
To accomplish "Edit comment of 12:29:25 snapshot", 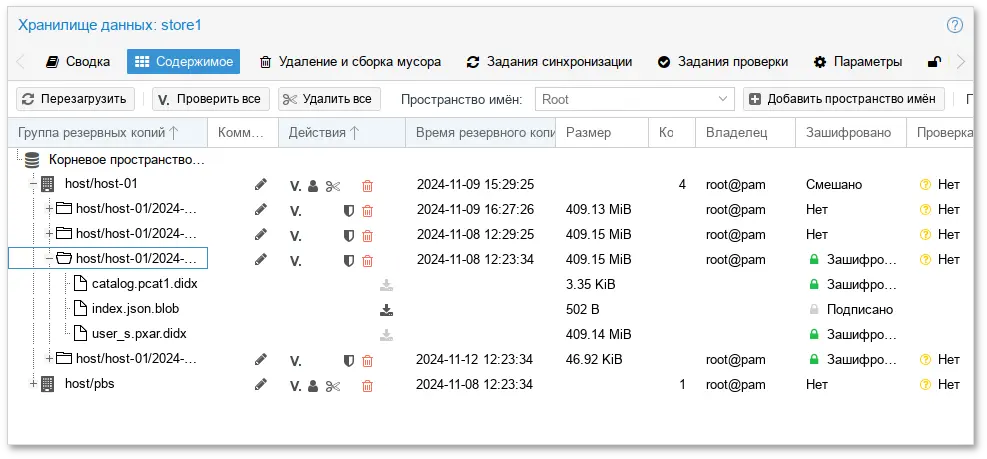I will click(x=261, y=234).
